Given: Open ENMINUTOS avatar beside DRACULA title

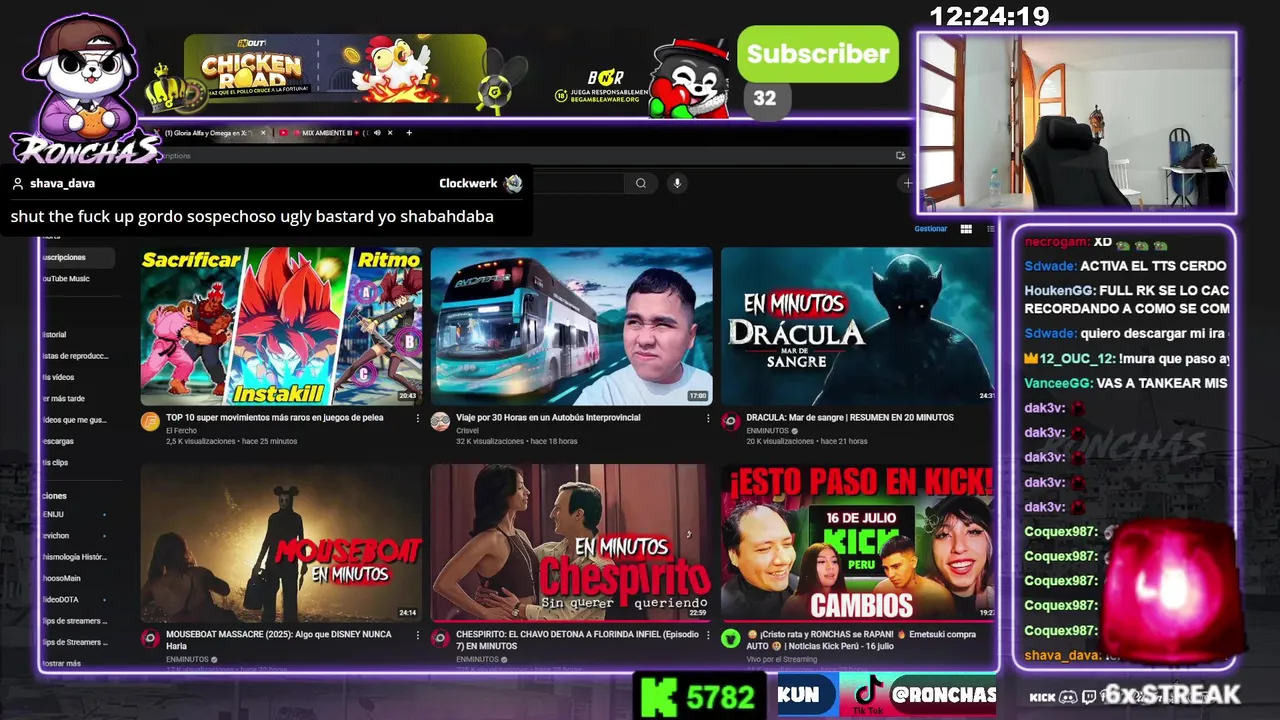Looking at the screenshot, I should click(x=730, y=421).
